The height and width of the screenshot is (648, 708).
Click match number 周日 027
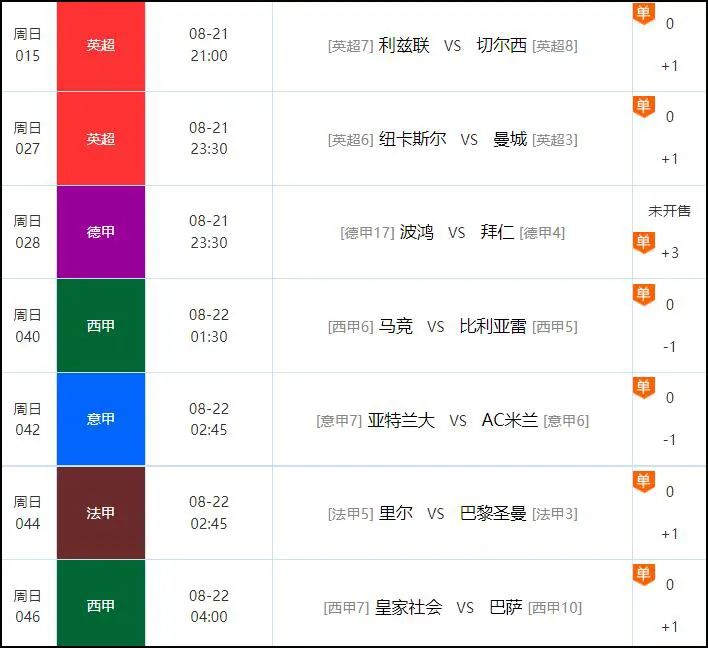pos(27,138)
